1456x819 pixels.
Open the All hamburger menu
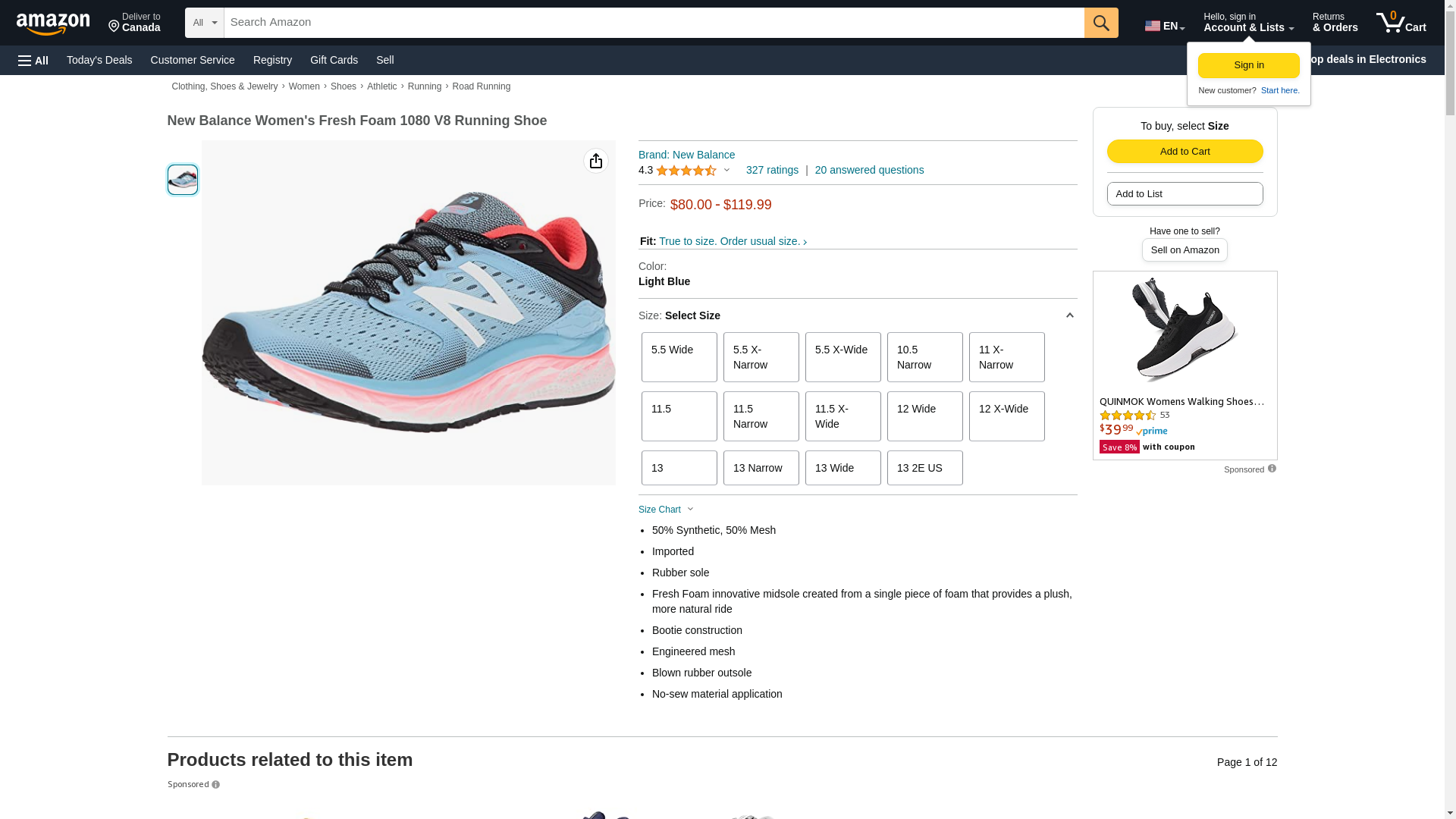33,60
